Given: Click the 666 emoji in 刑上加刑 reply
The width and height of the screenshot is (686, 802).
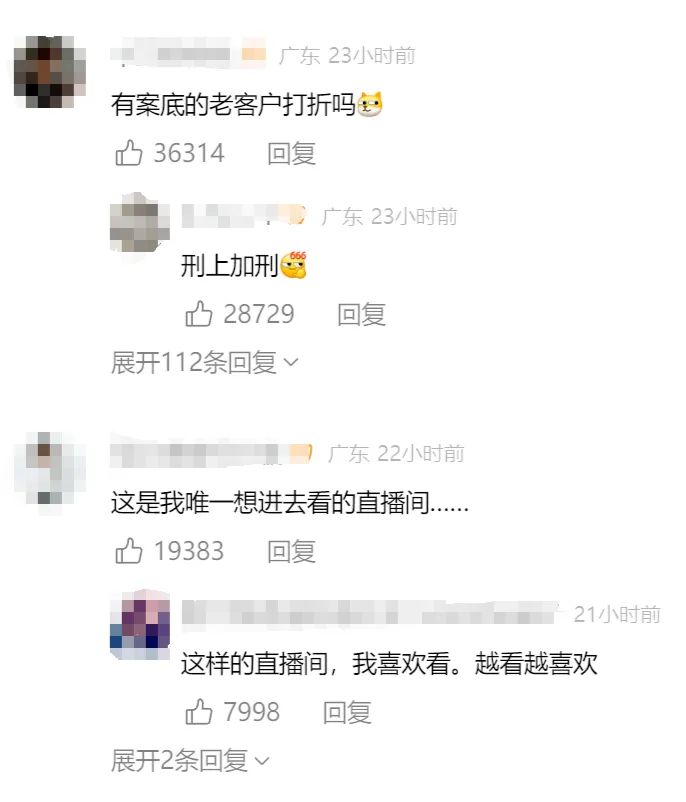Looking at the screenshot, I should [x=294, y=265].
